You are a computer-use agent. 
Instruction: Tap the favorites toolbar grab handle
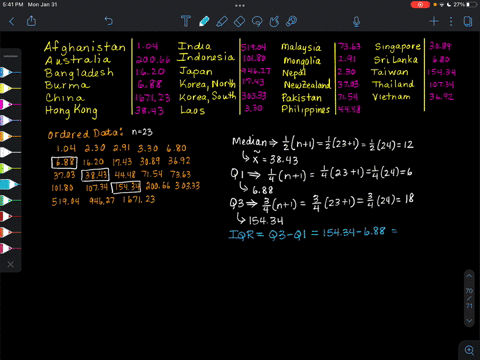pos(11,56)
